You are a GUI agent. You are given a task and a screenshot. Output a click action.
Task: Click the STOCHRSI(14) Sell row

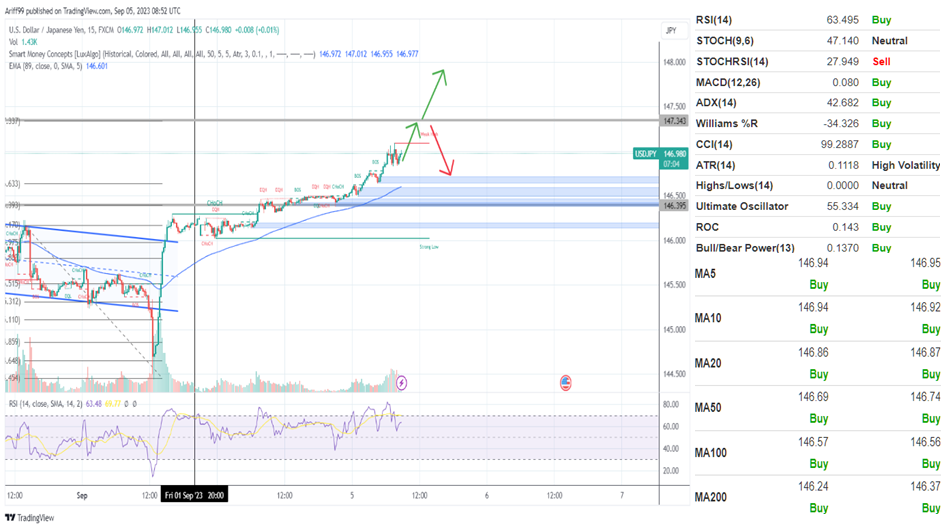tap(817, 62)
